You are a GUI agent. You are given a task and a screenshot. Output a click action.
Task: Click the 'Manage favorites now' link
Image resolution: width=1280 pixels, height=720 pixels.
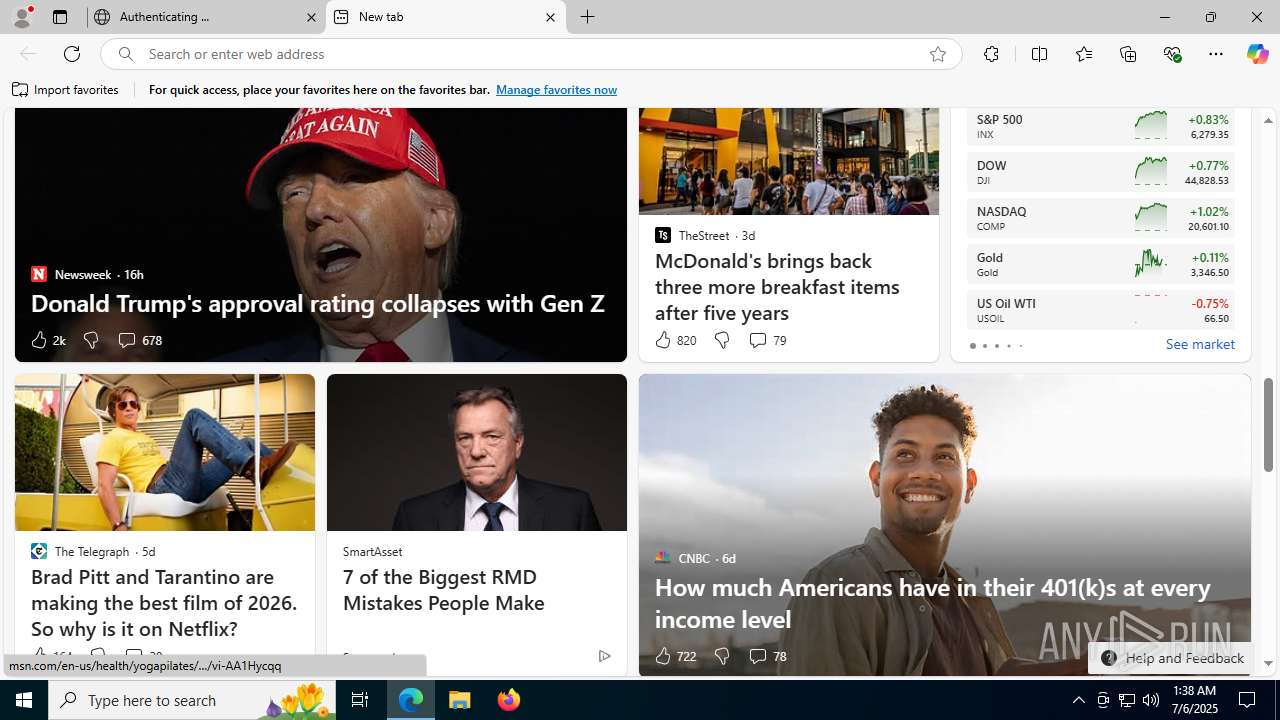point(556,90)
